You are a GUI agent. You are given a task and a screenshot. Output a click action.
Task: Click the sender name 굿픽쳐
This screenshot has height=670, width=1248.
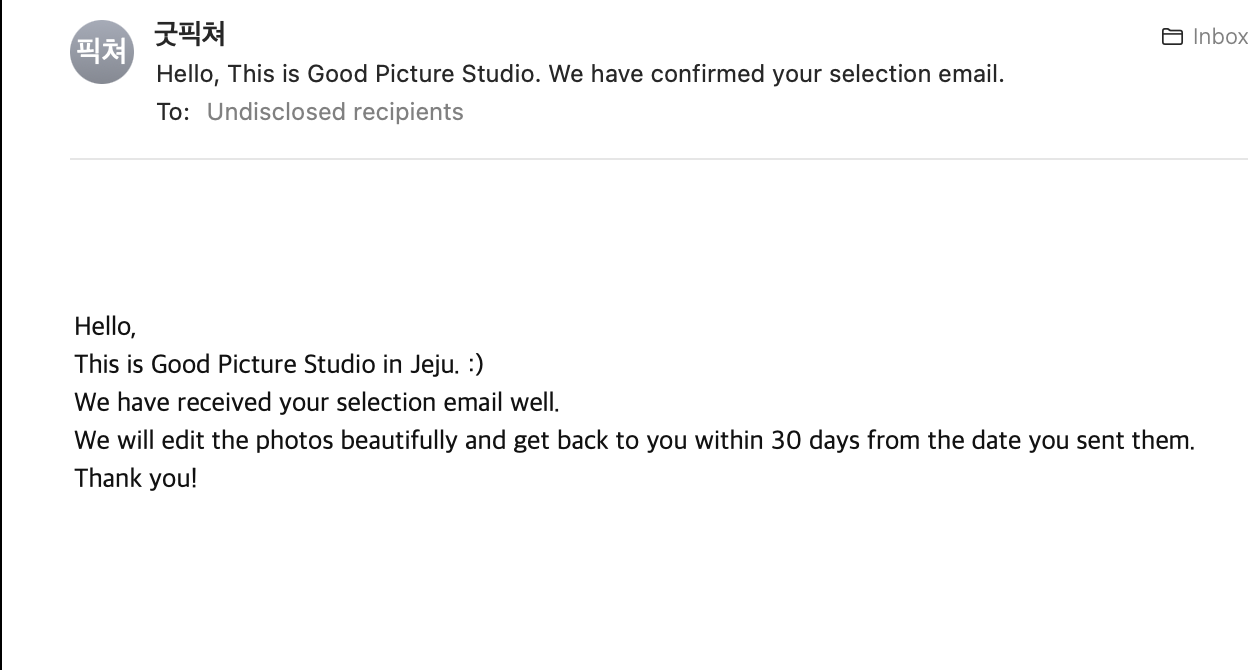pos(190,34)
